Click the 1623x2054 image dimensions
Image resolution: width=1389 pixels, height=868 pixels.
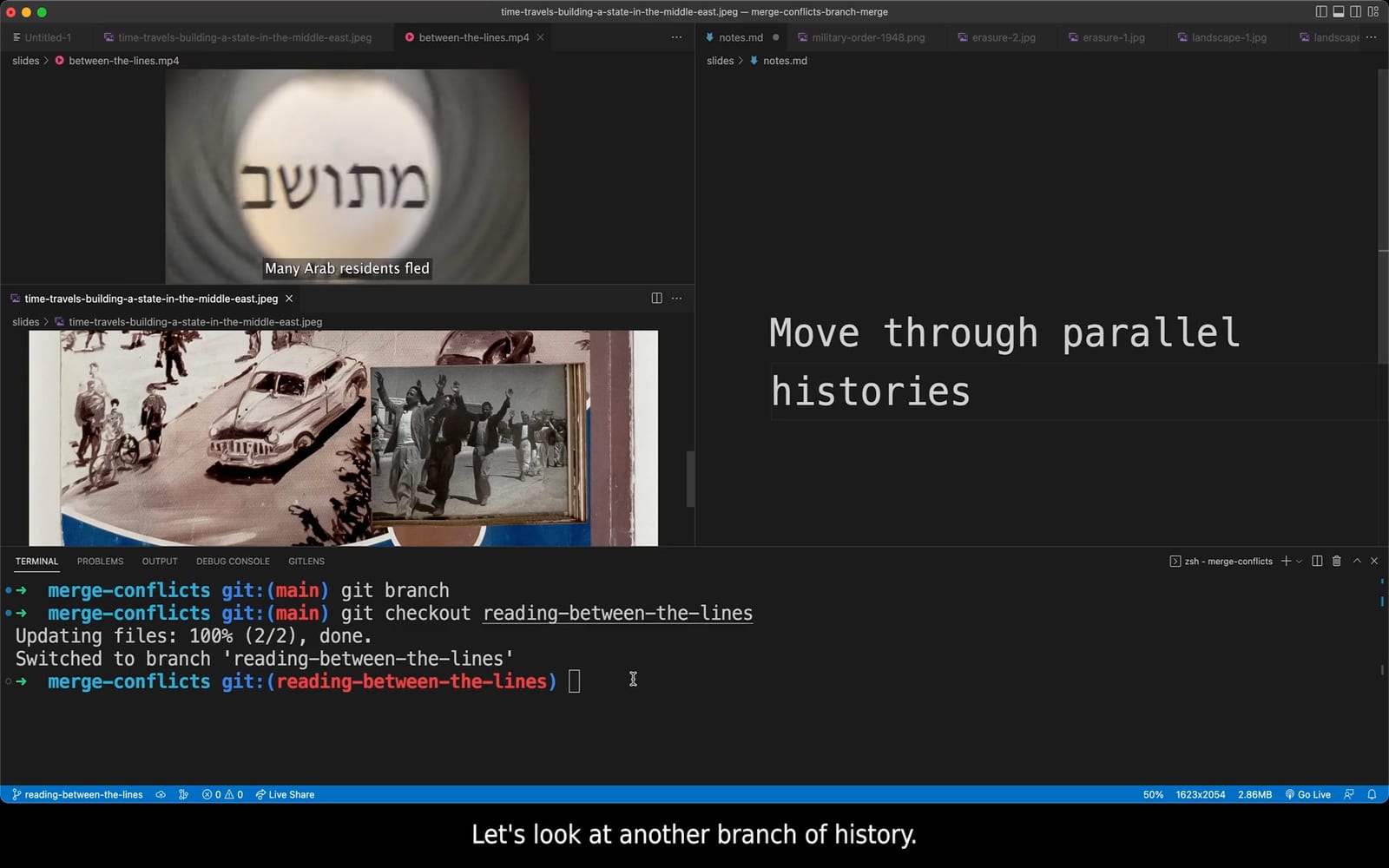(1201, 794)
